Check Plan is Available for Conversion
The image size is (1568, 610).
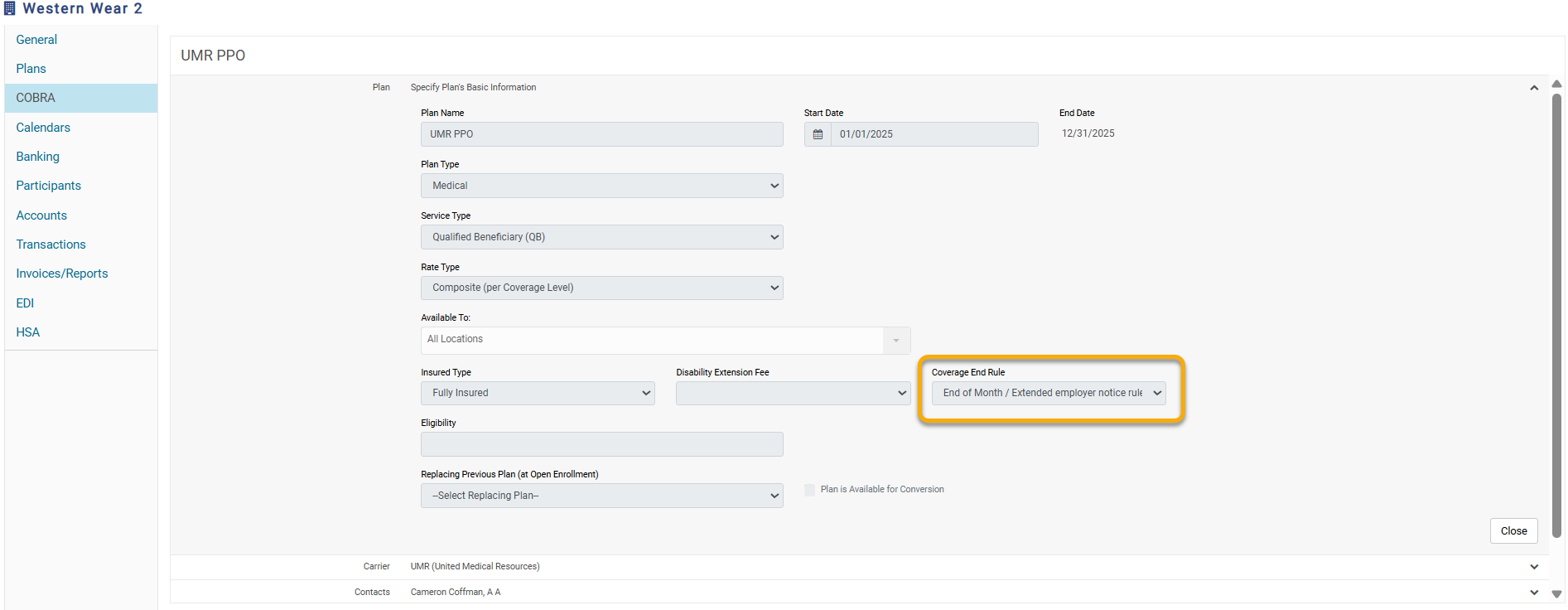[x=809, y=490]
